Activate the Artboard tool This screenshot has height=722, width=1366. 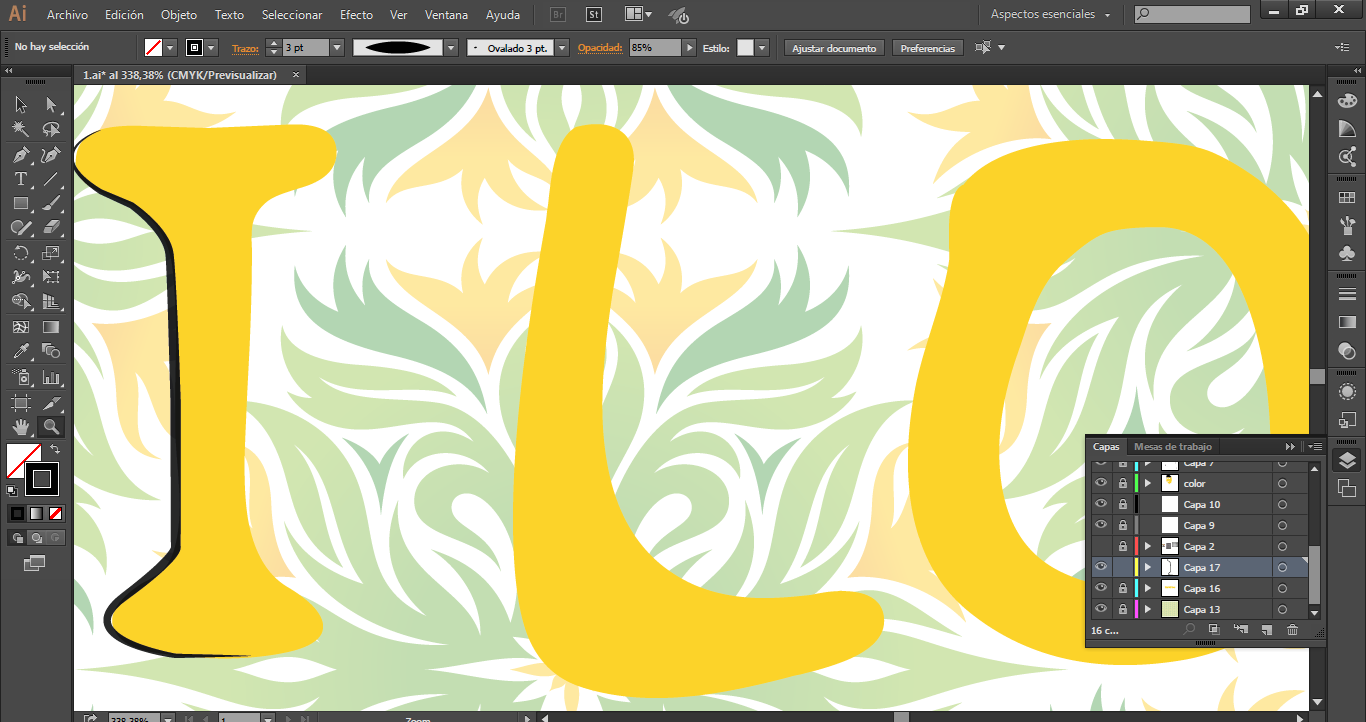coord(20,403)
